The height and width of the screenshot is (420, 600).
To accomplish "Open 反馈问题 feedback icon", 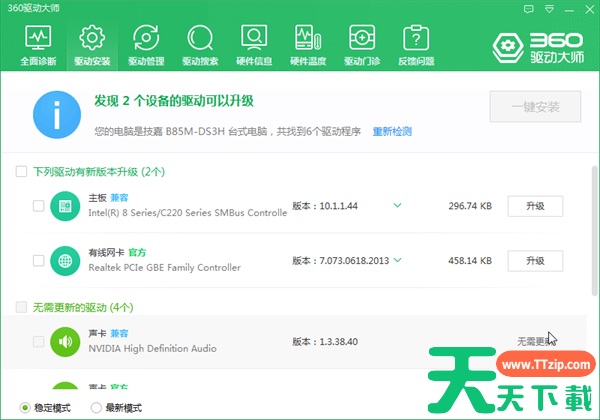I will [415, 45].
